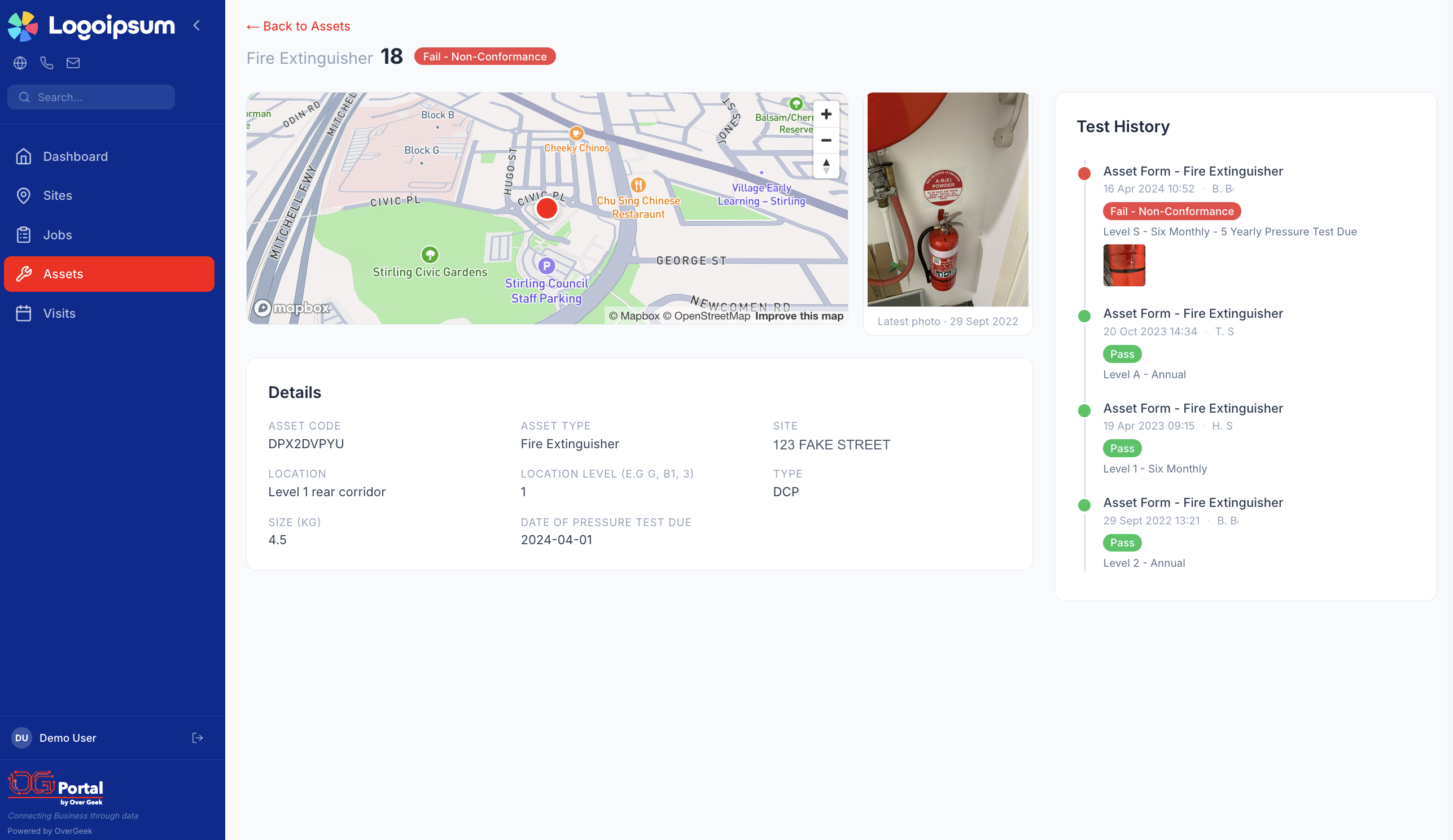Open the thumbnail in the 16 Apr 2024 test
The width and height of the screenshot is (1453, 840).
click(1124, 265)
